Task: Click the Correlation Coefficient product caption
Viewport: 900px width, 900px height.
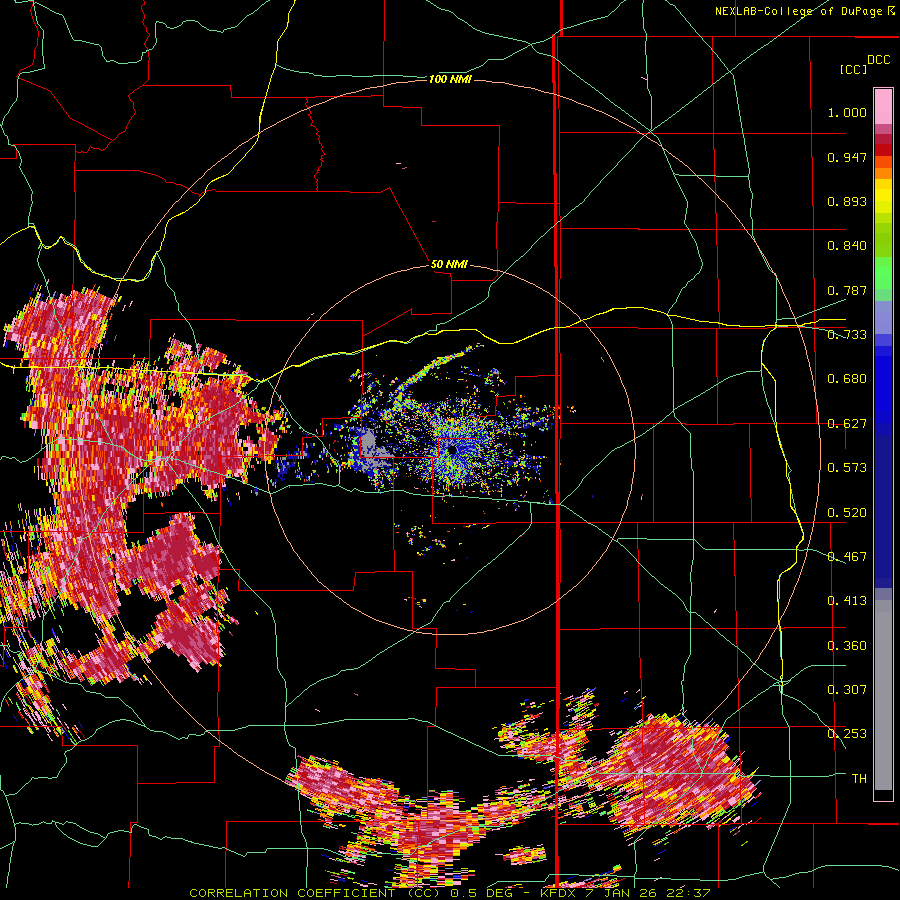Action: [450, 893]
